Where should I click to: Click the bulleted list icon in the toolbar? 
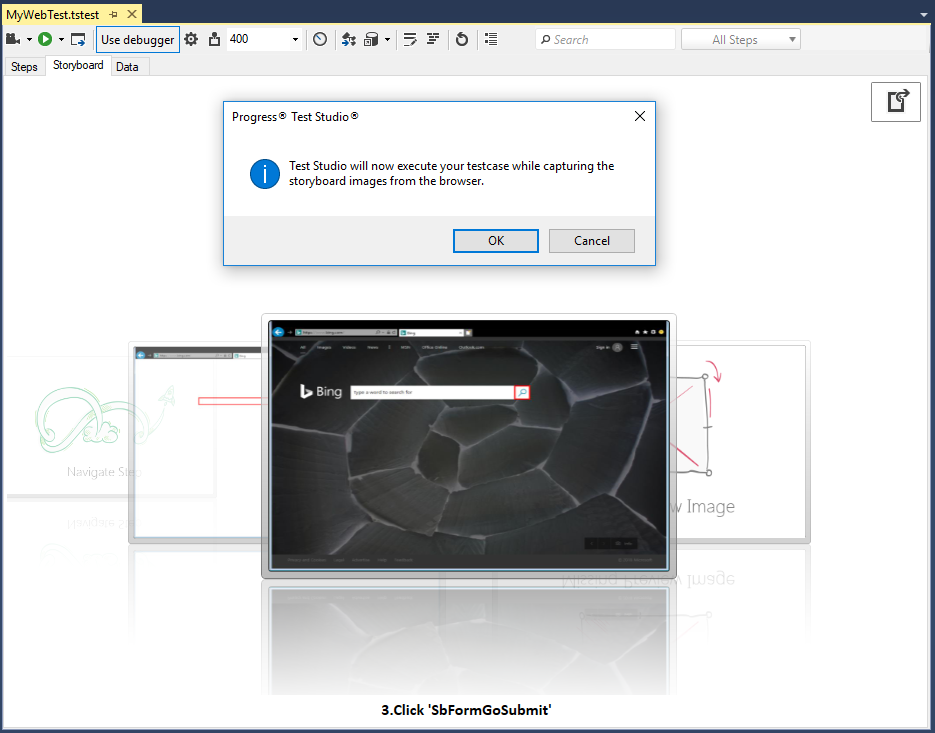491,39
